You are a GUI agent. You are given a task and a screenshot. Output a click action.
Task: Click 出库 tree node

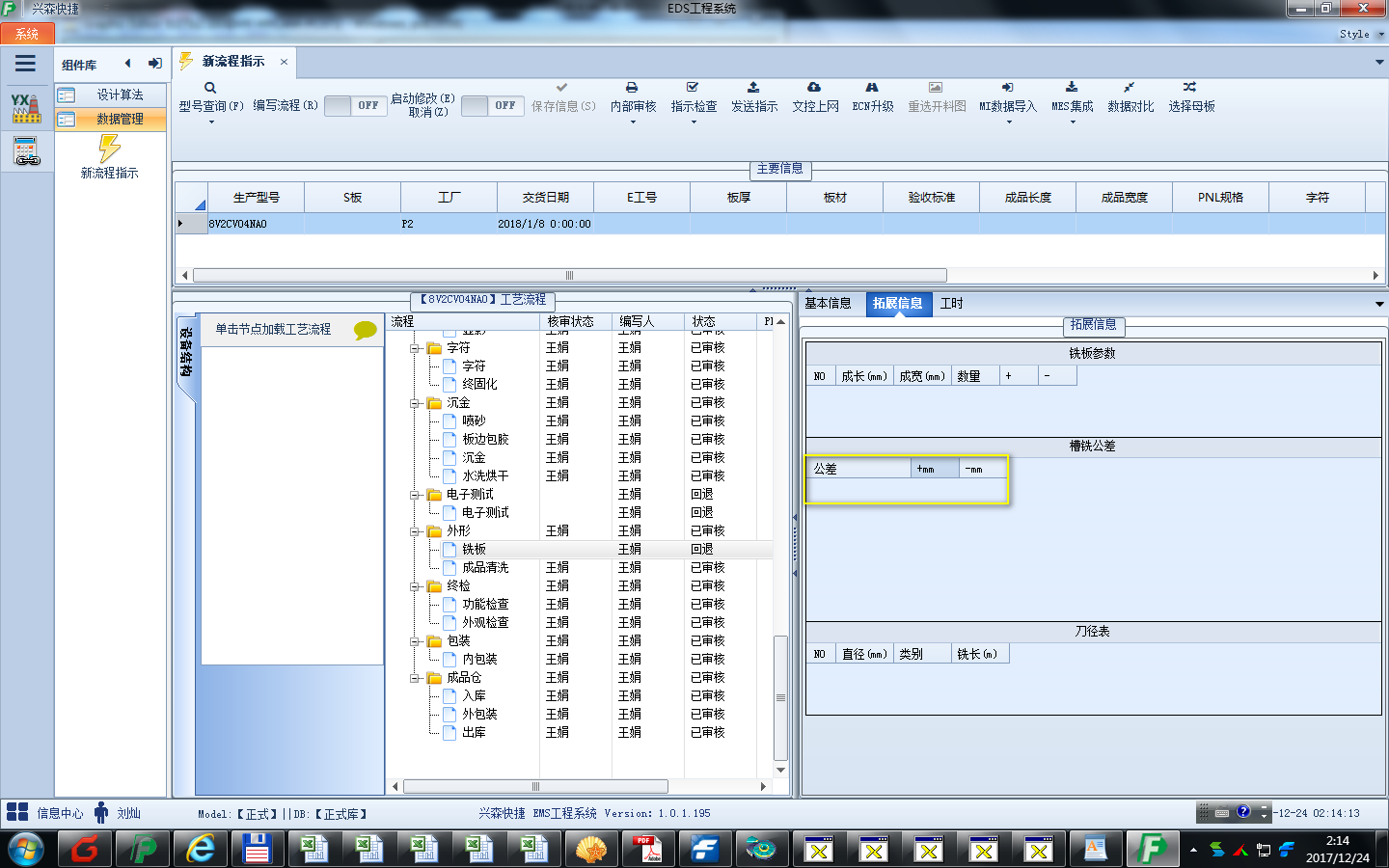pos(474,733)
